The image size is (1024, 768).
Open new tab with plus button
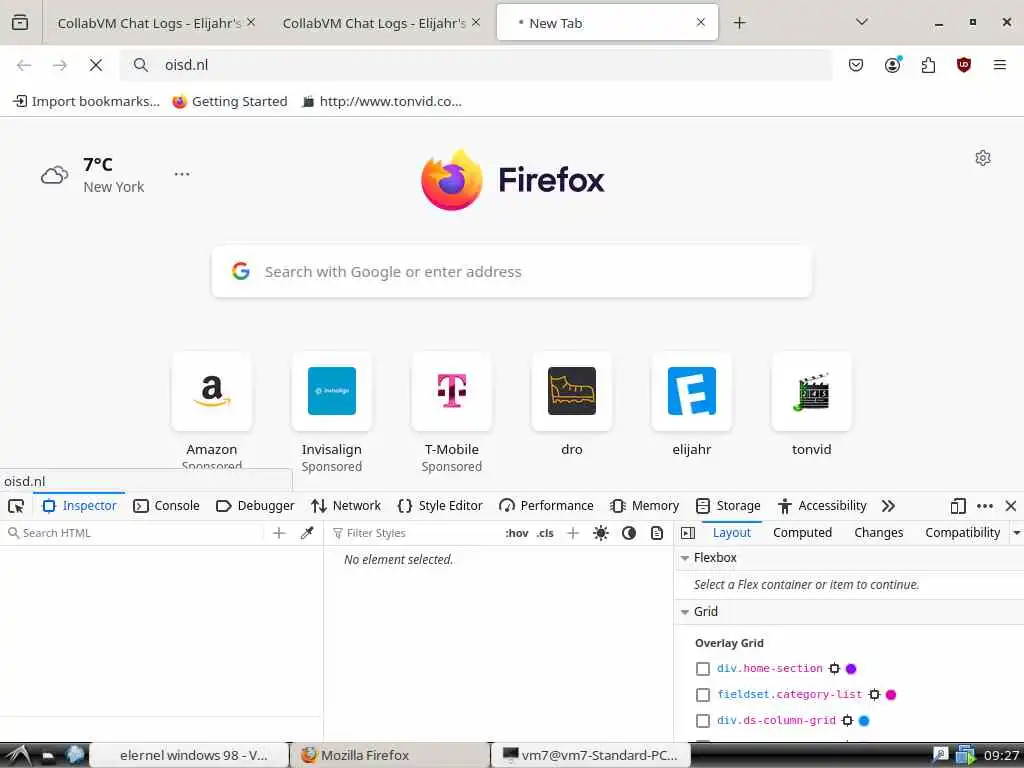(739, 23)
